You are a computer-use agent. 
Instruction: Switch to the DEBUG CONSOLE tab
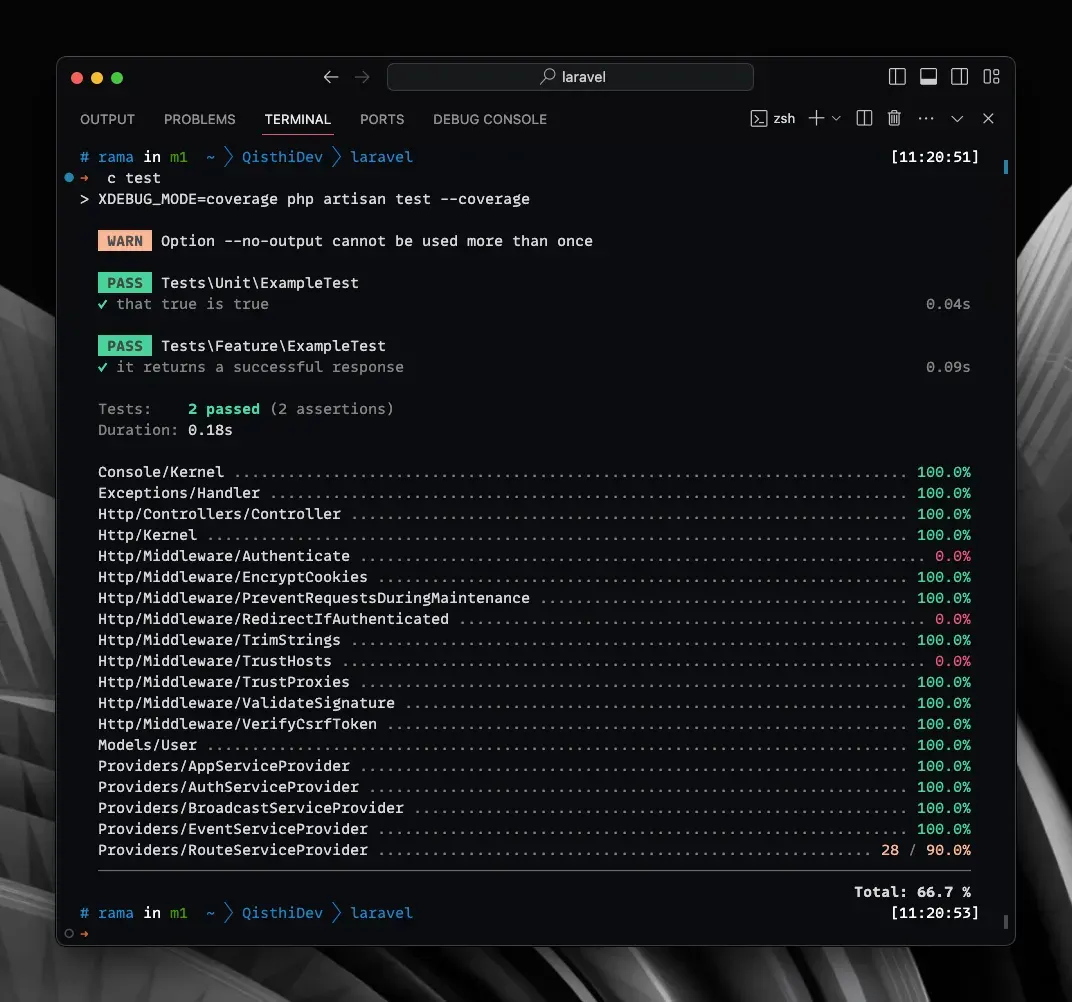(x=490, y=119)
